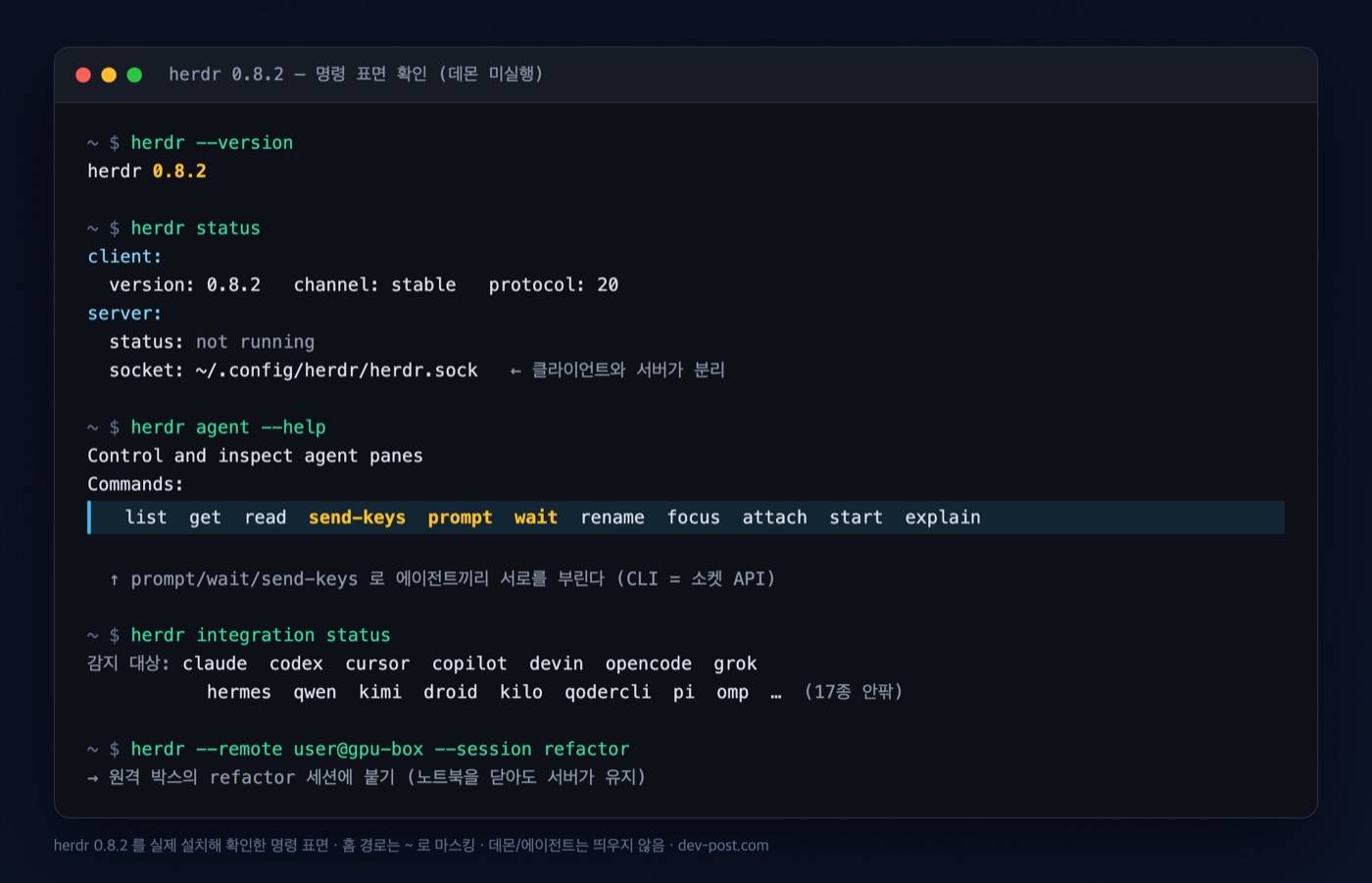
Task: Click 'version: 0.8.2' in client section
Action: 184,285
